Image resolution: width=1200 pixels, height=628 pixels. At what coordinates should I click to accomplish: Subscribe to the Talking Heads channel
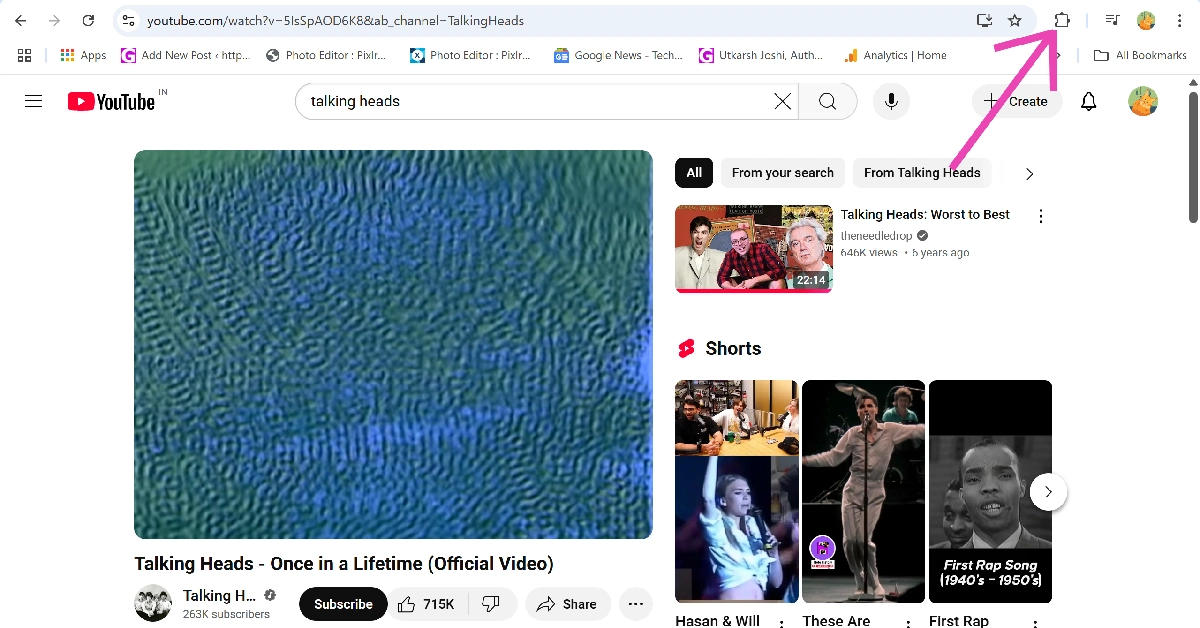coord(342,604)
